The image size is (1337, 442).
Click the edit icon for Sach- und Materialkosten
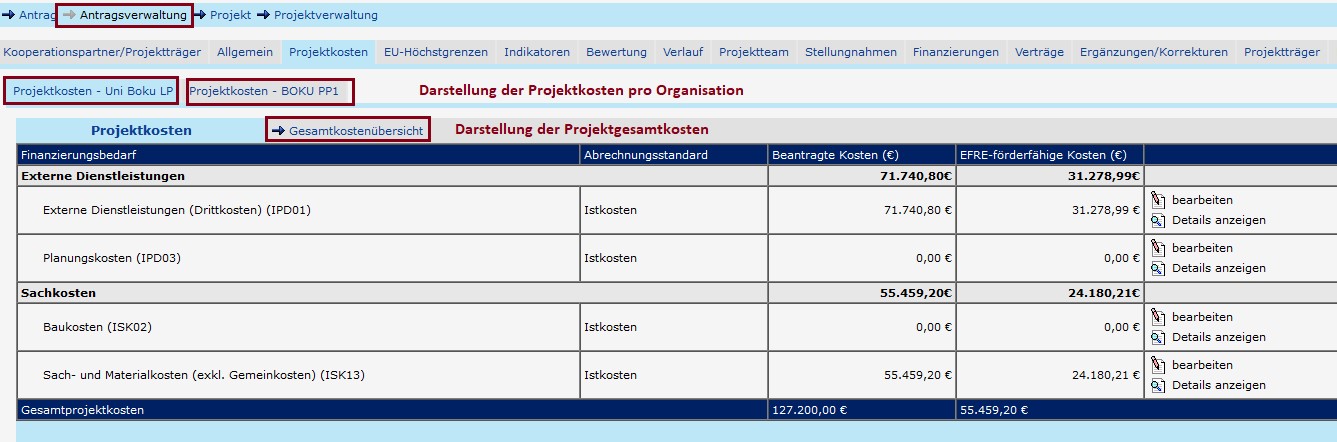(1158, 365)
